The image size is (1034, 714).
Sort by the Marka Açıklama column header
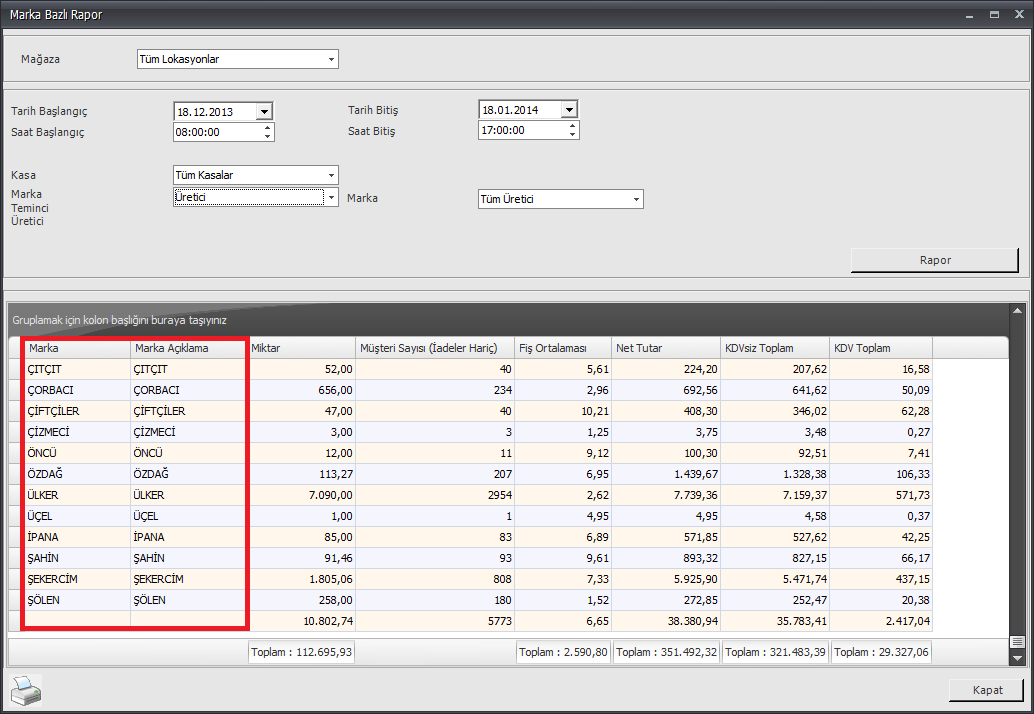(189, 348)
